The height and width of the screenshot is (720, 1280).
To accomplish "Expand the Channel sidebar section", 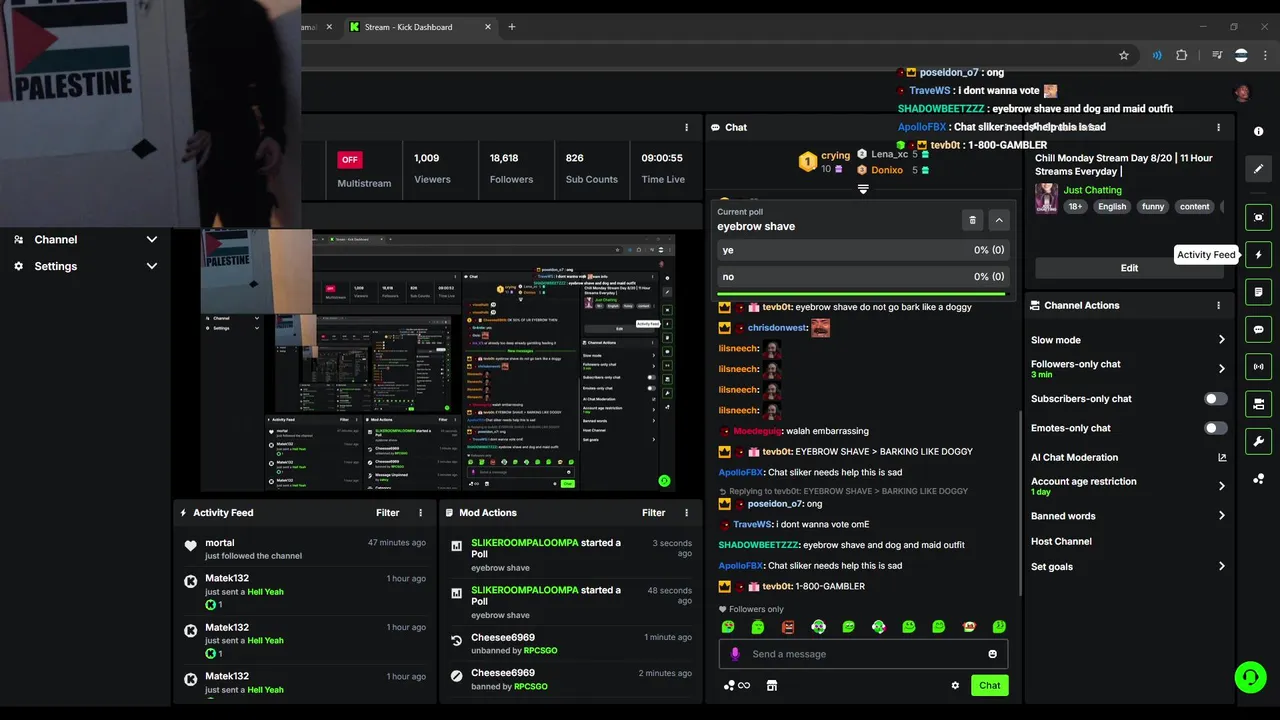I will pyautogui.click(x=152, y=240).
